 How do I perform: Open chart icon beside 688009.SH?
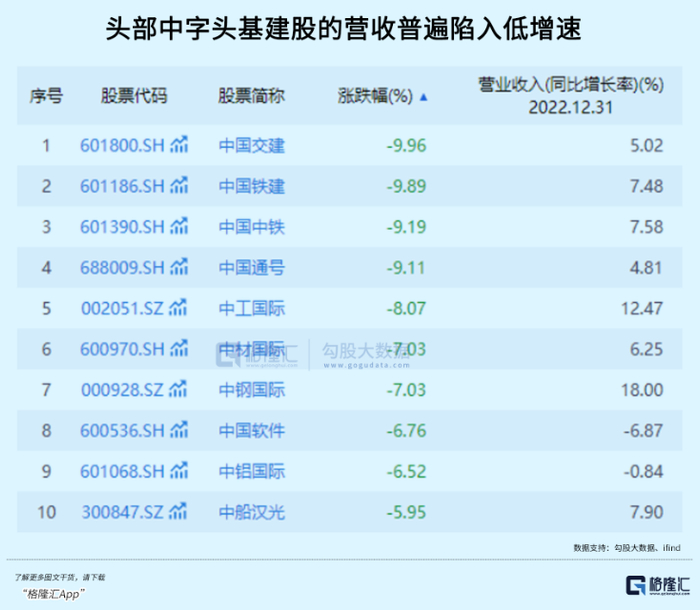(x=179, y=267)
